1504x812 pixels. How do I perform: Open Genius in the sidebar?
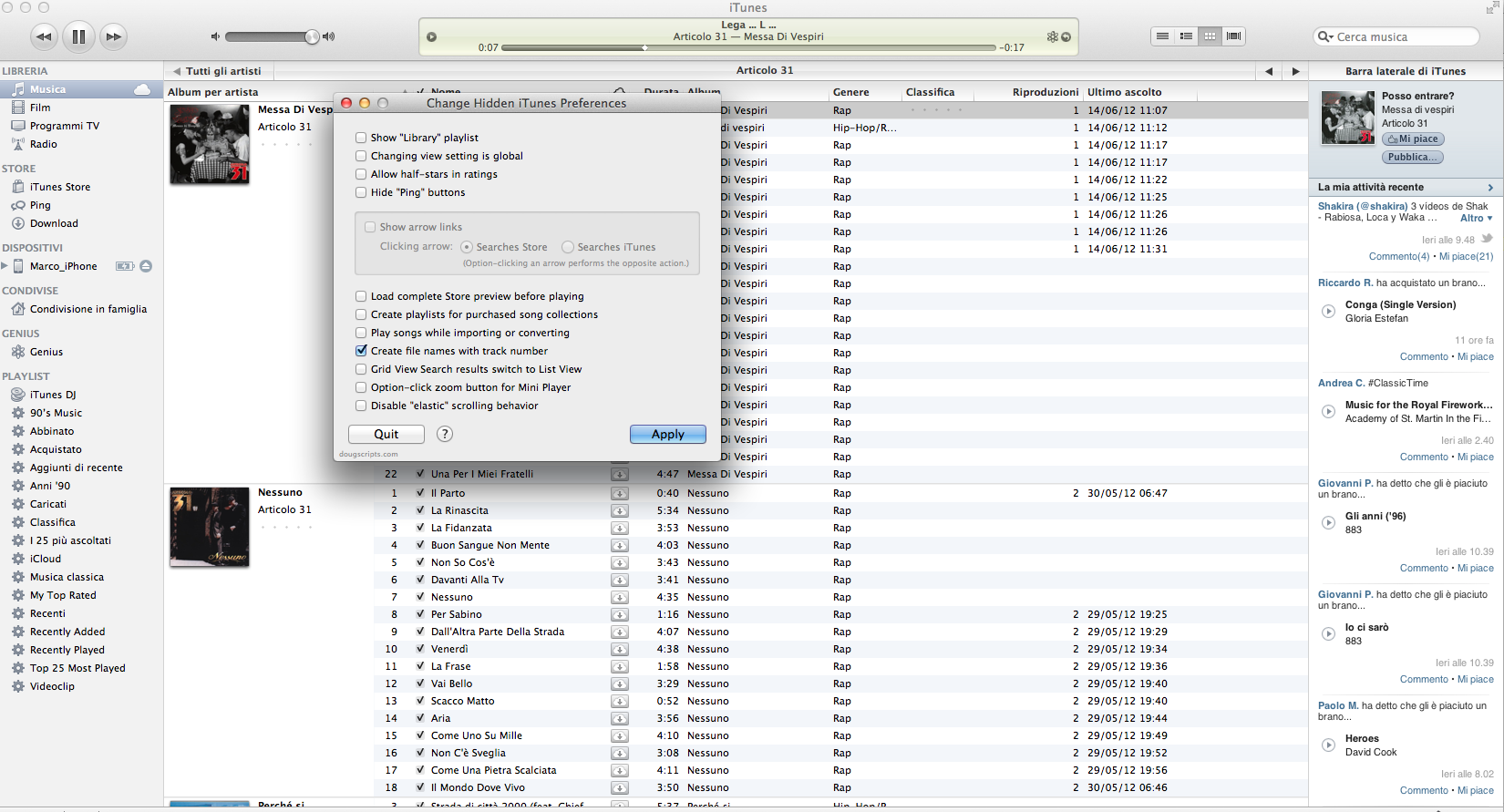click(46, 352)
